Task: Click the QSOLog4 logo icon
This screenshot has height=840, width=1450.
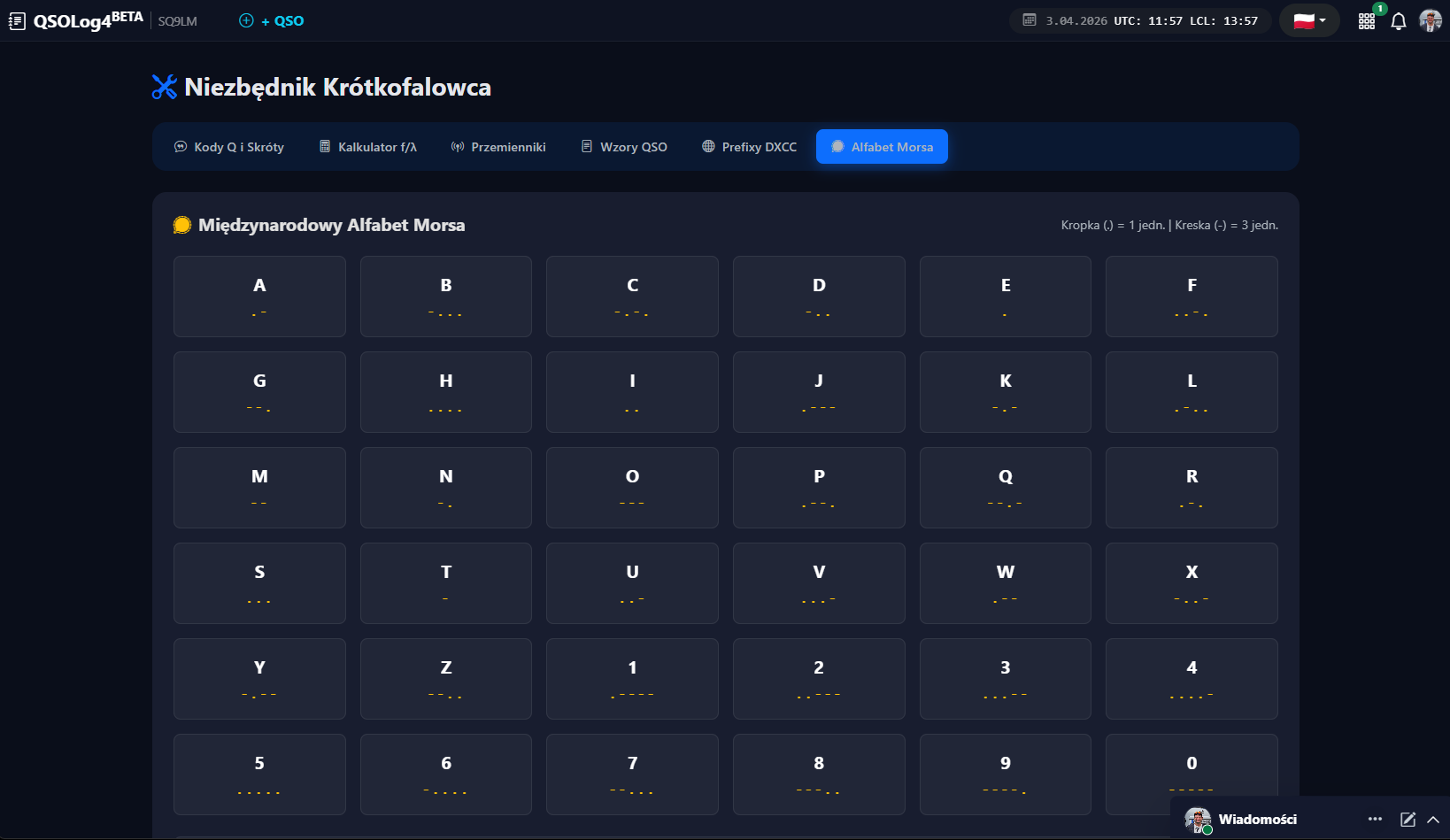Action: pyautogui.click(x=17, y=21)
